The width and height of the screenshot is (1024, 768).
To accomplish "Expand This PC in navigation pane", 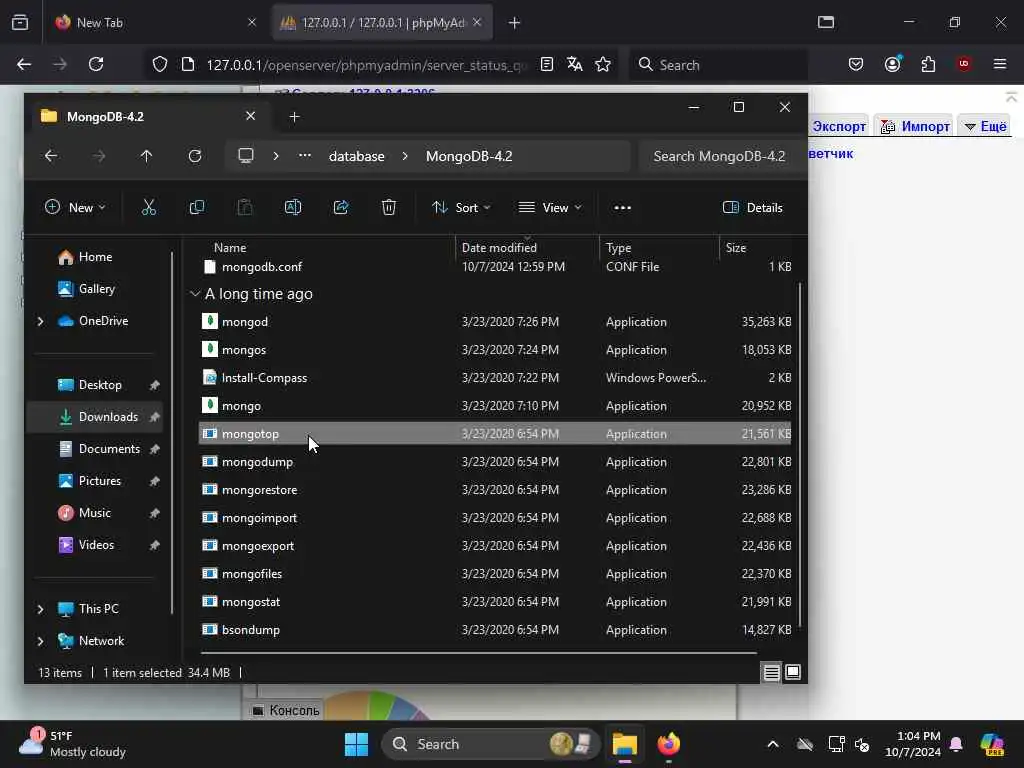I will click(x=40, y=609).
